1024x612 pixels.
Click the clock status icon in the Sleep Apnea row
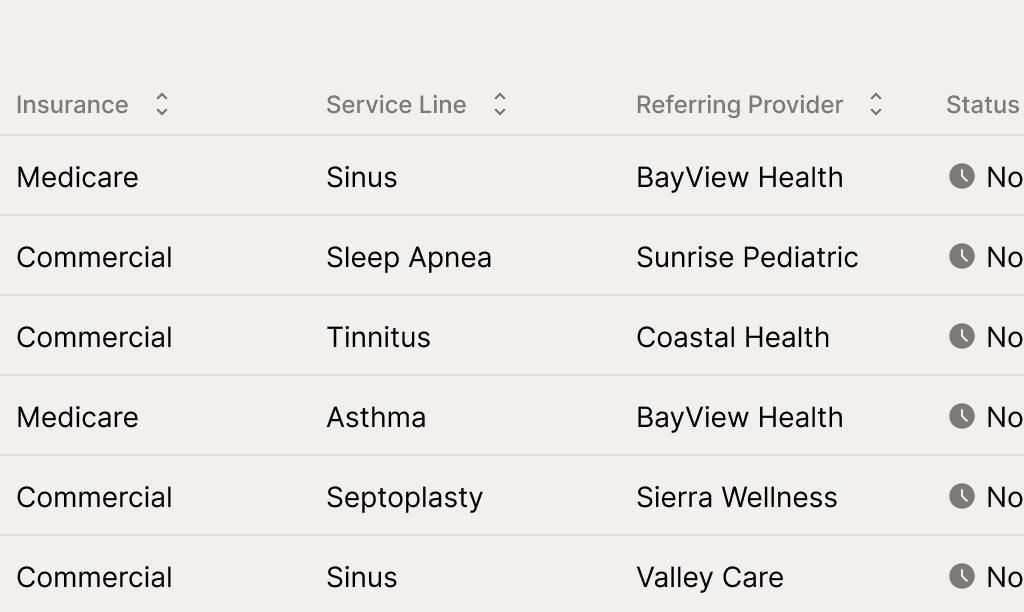click(x=961, y=256)
